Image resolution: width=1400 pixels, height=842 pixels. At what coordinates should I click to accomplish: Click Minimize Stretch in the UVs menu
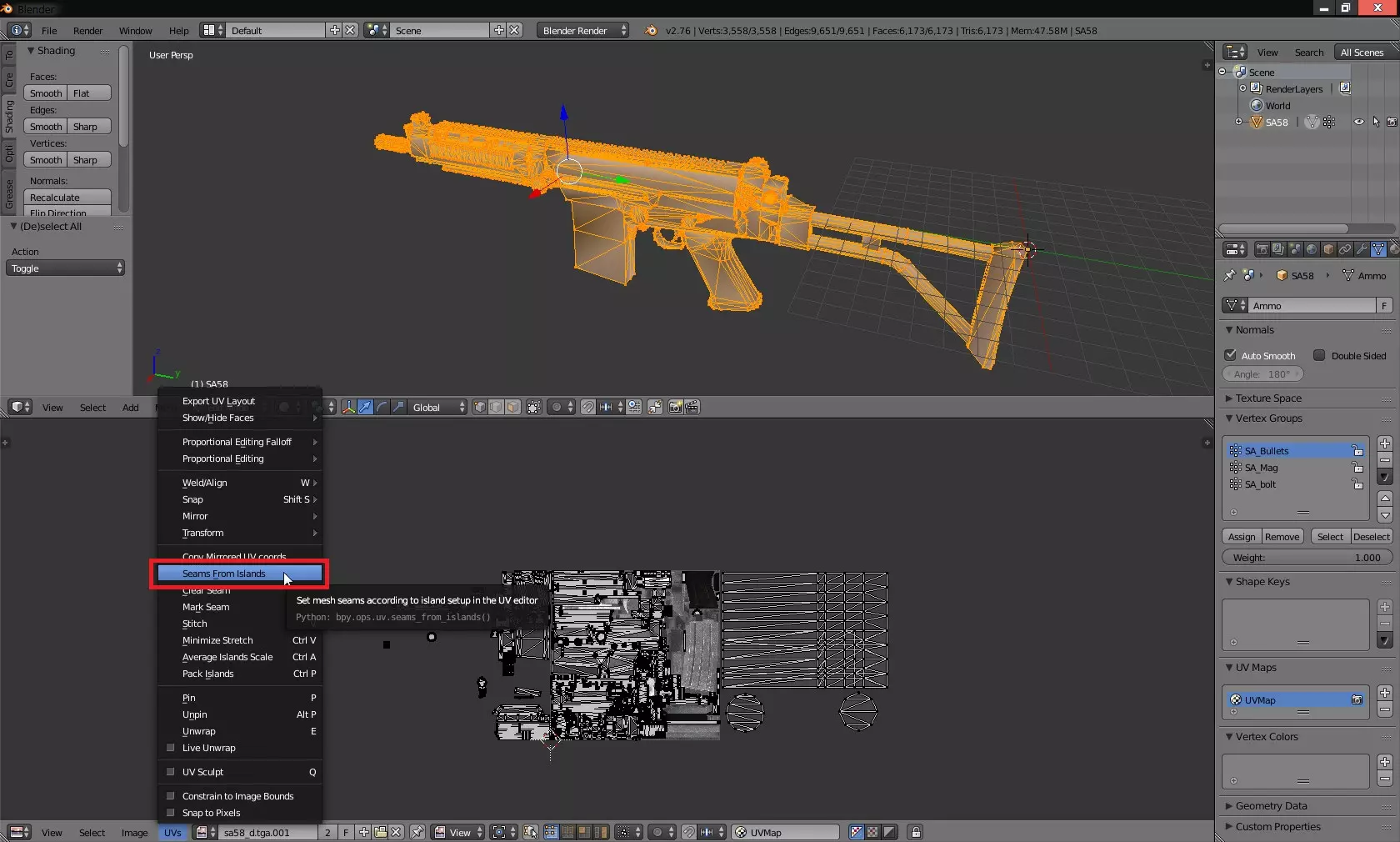[240, 640]
